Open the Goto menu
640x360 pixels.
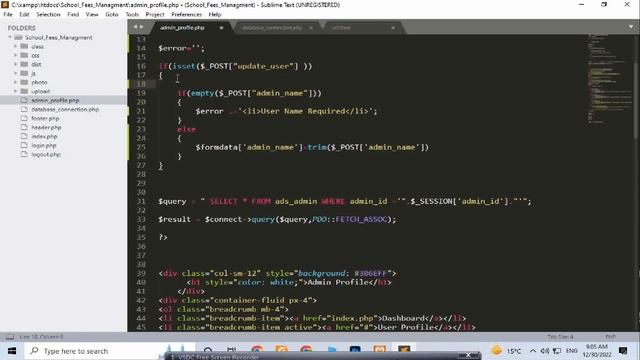tap(111, 14)
